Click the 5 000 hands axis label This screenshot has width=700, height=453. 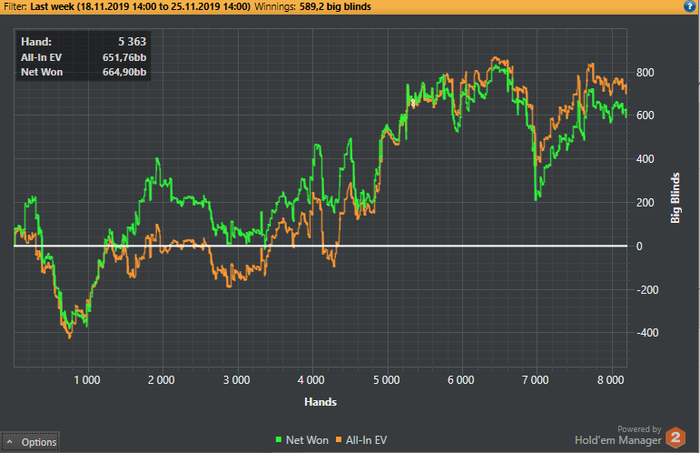pyautogui.click(x=387, y=380)
